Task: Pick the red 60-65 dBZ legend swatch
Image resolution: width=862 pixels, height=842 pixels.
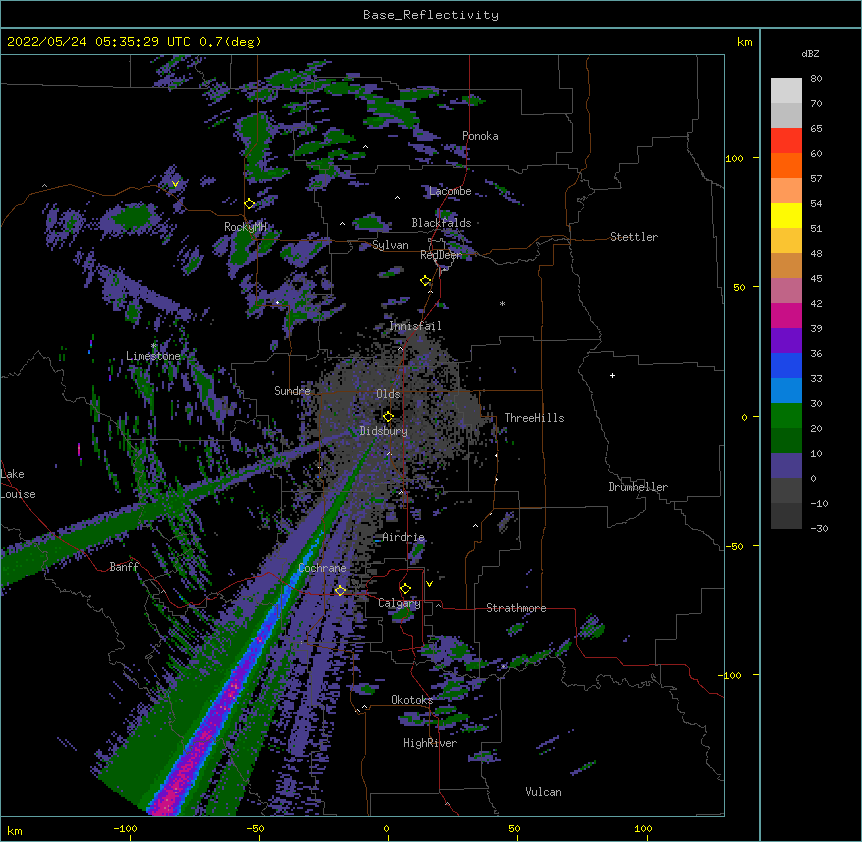Action: (786, 140)
